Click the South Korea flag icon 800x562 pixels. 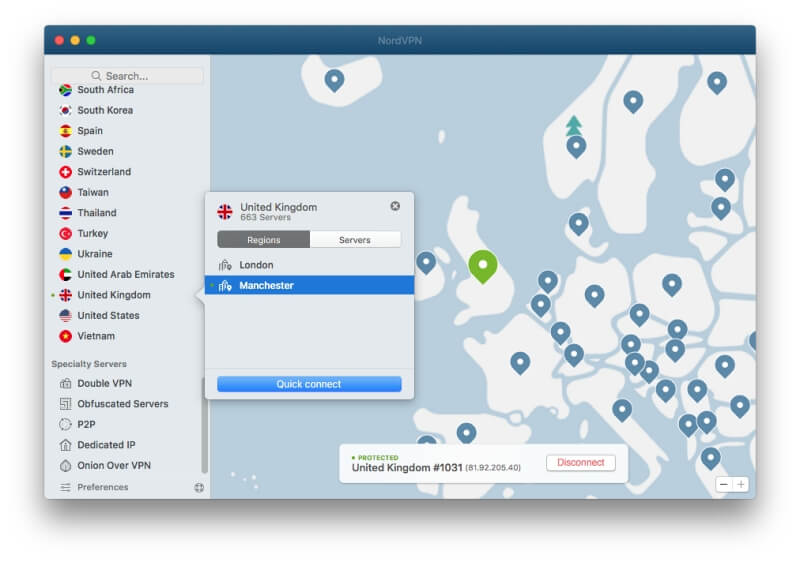[65, 110]
